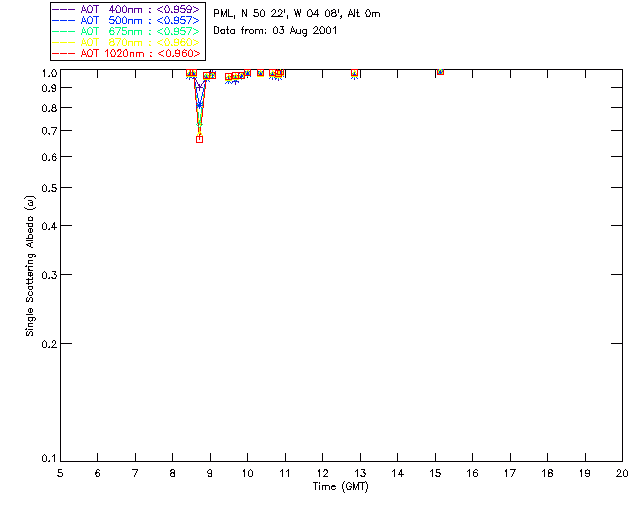Click the PML station location text
The image size is (640, 512).
tap(297, 14)
